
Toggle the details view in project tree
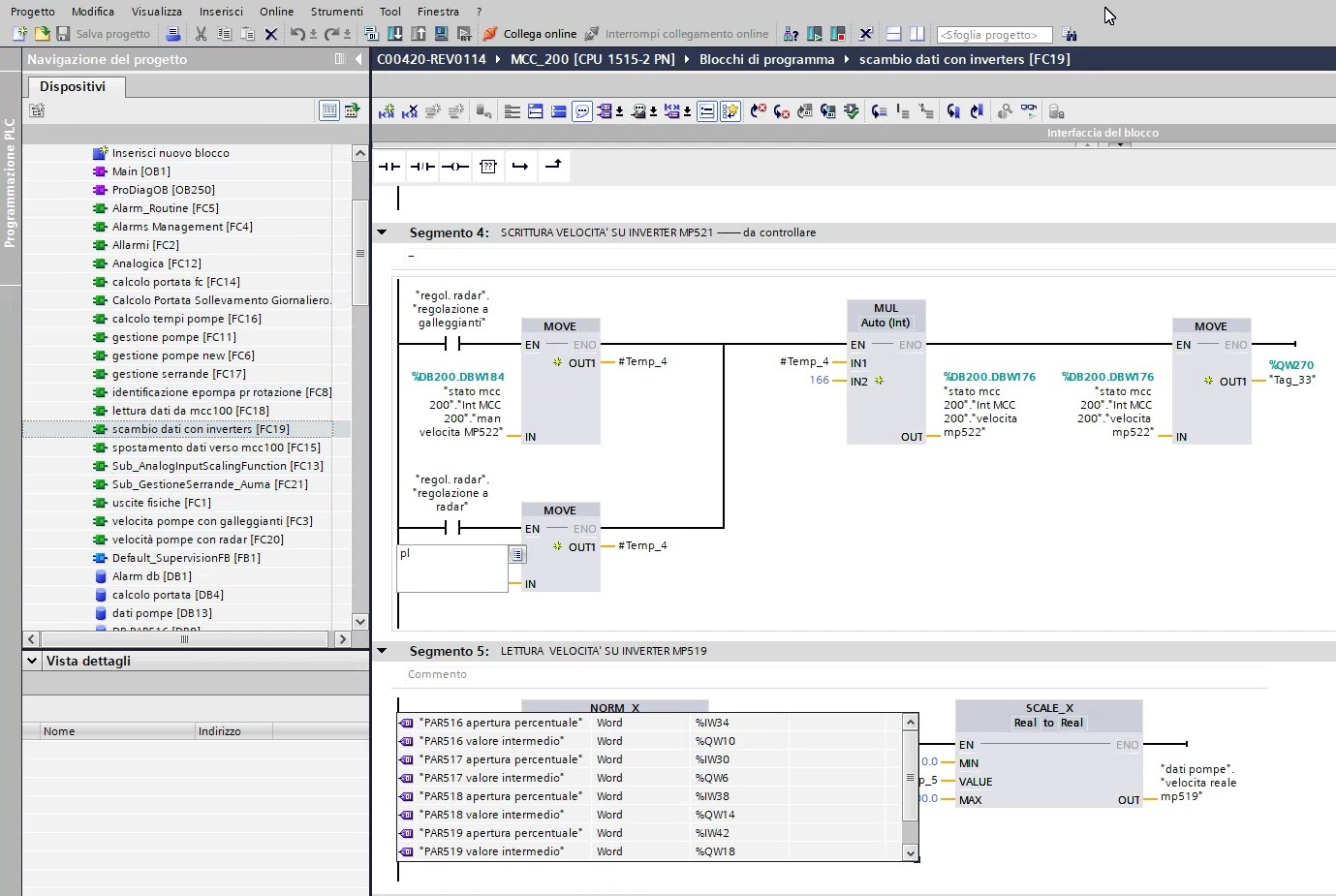(329, 110)
